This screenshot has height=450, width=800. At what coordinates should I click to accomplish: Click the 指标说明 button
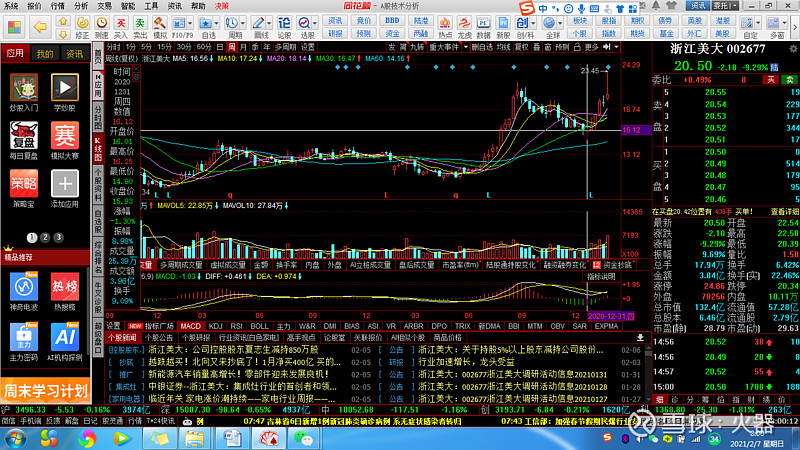(601, 277)
